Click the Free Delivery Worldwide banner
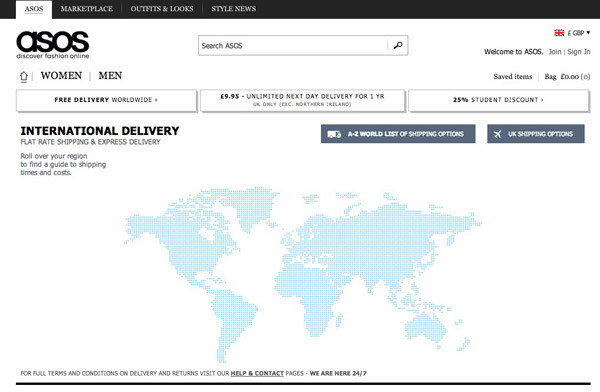This screenshot has width=600, height=392. (x=106, y=100)
